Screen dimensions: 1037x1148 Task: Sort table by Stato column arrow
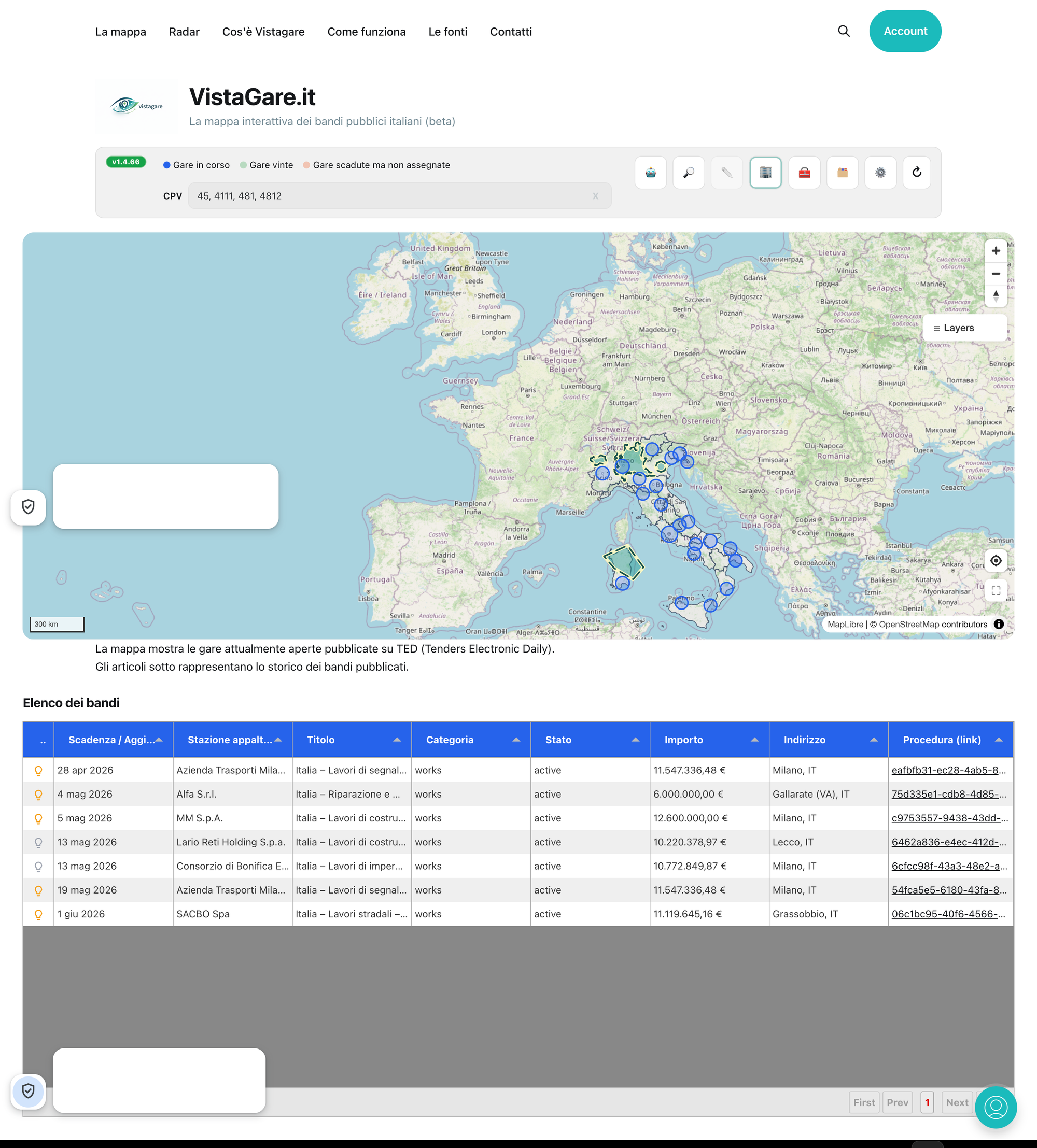pos(635,740)
